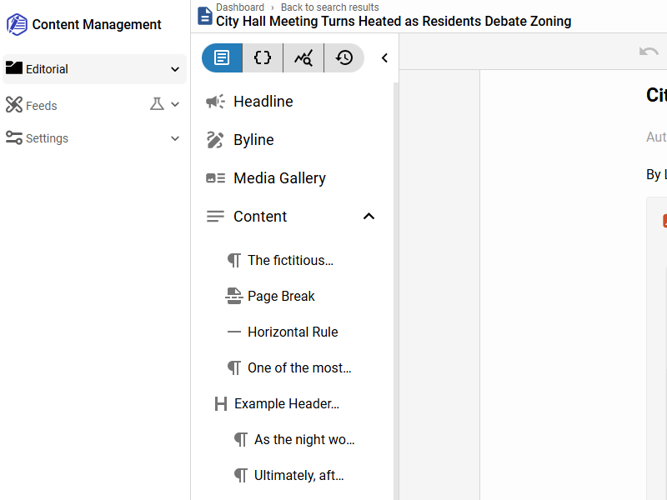Screen dimensions: 667x500
Task: Click the beaker icon next to Feeds
Action: 157,104
